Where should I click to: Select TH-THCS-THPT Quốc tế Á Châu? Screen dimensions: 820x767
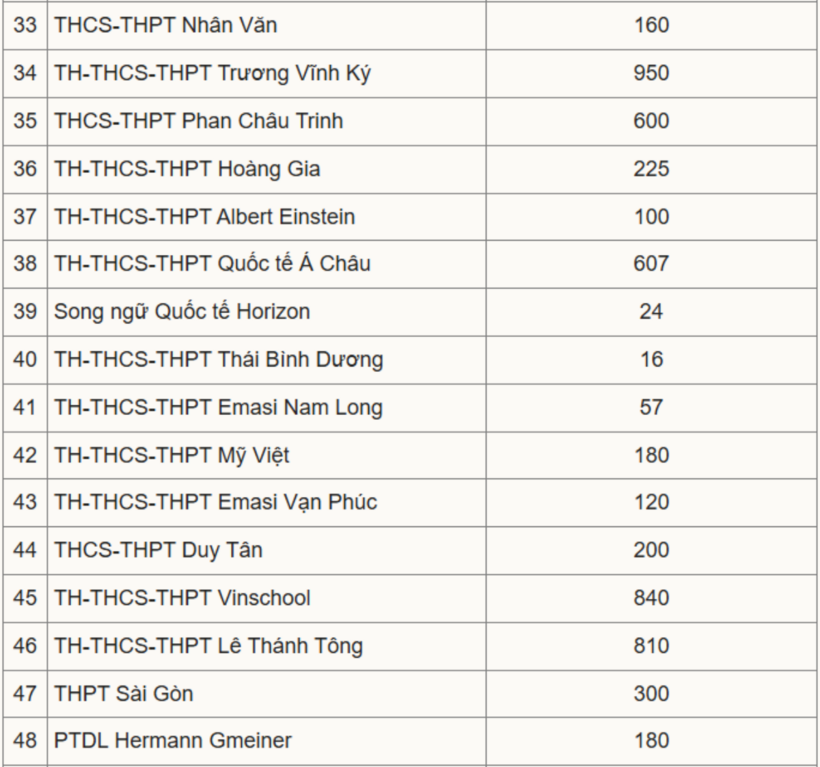tap(212, 264)
